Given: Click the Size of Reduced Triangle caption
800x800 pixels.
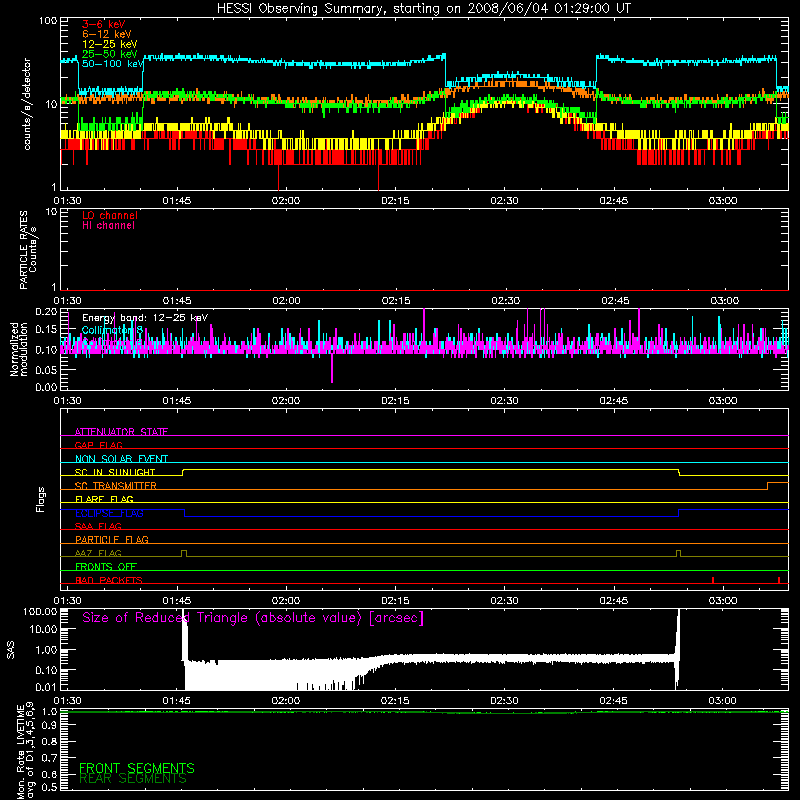Looking at the screenshot, I should (253, 618).
